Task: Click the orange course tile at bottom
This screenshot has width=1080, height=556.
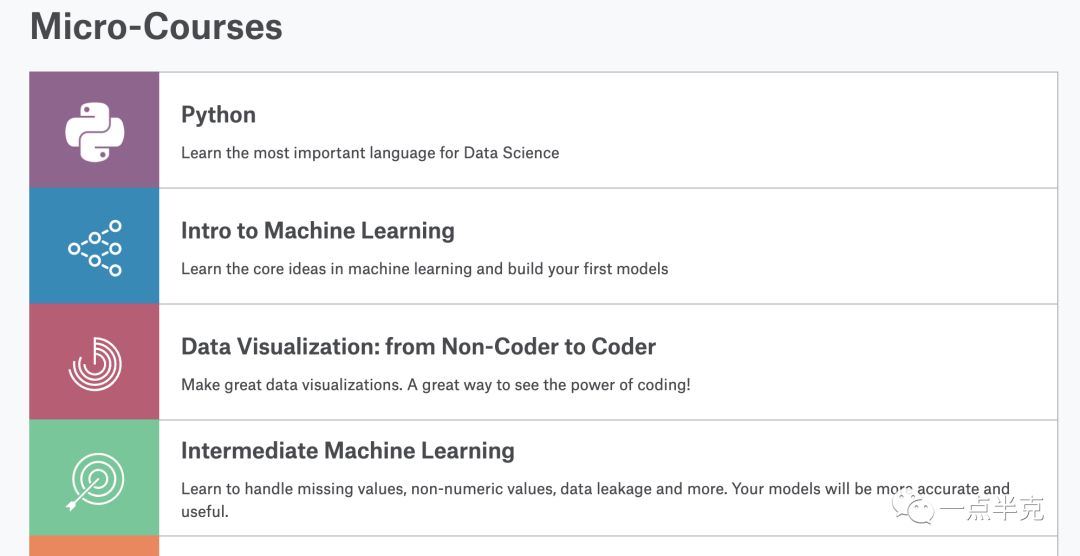Action: point(95,546)
